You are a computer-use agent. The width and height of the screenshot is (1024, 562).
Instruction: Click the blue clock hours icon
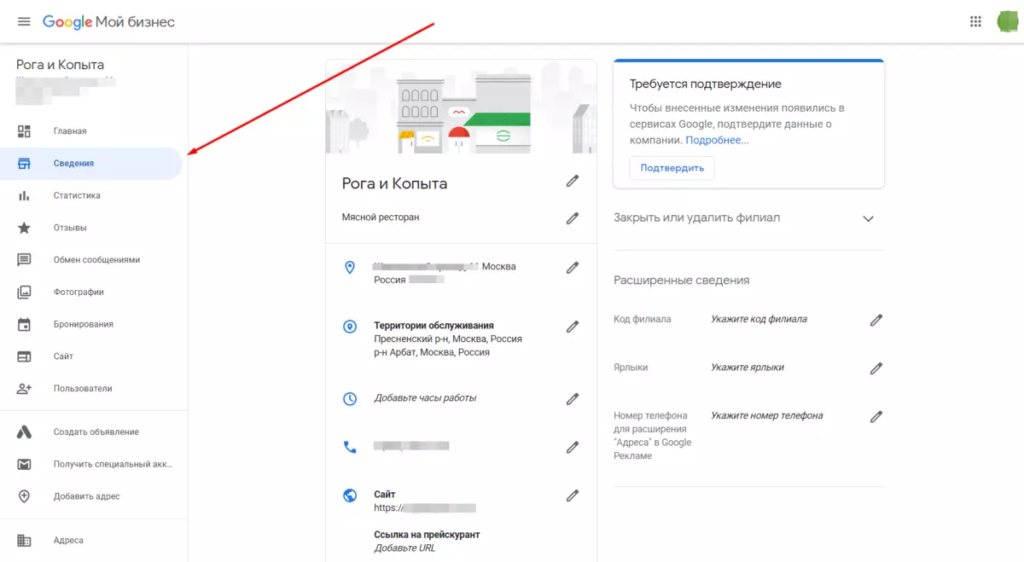tap(350, 399)
